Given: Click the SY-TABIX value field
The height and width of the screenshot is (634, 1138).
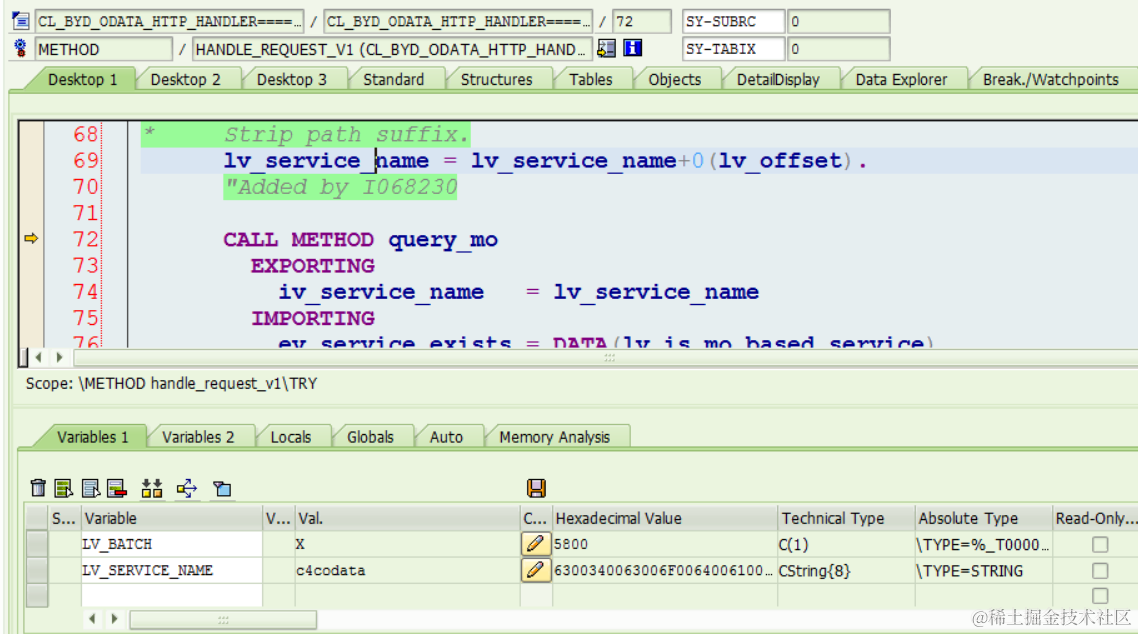Looking at the screenshot, I should 838,49.
